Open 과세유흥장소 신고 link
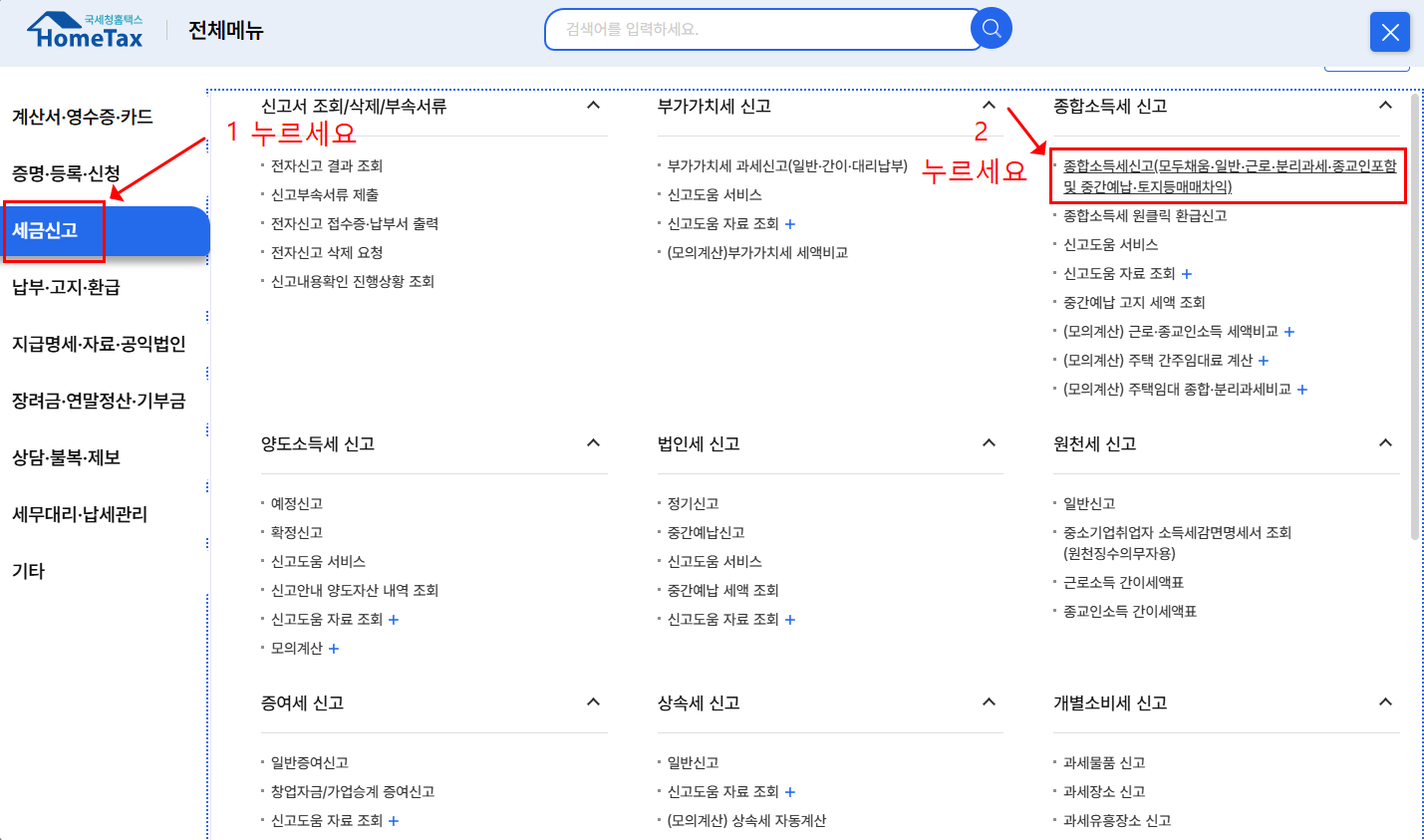 pos(1117,821)
